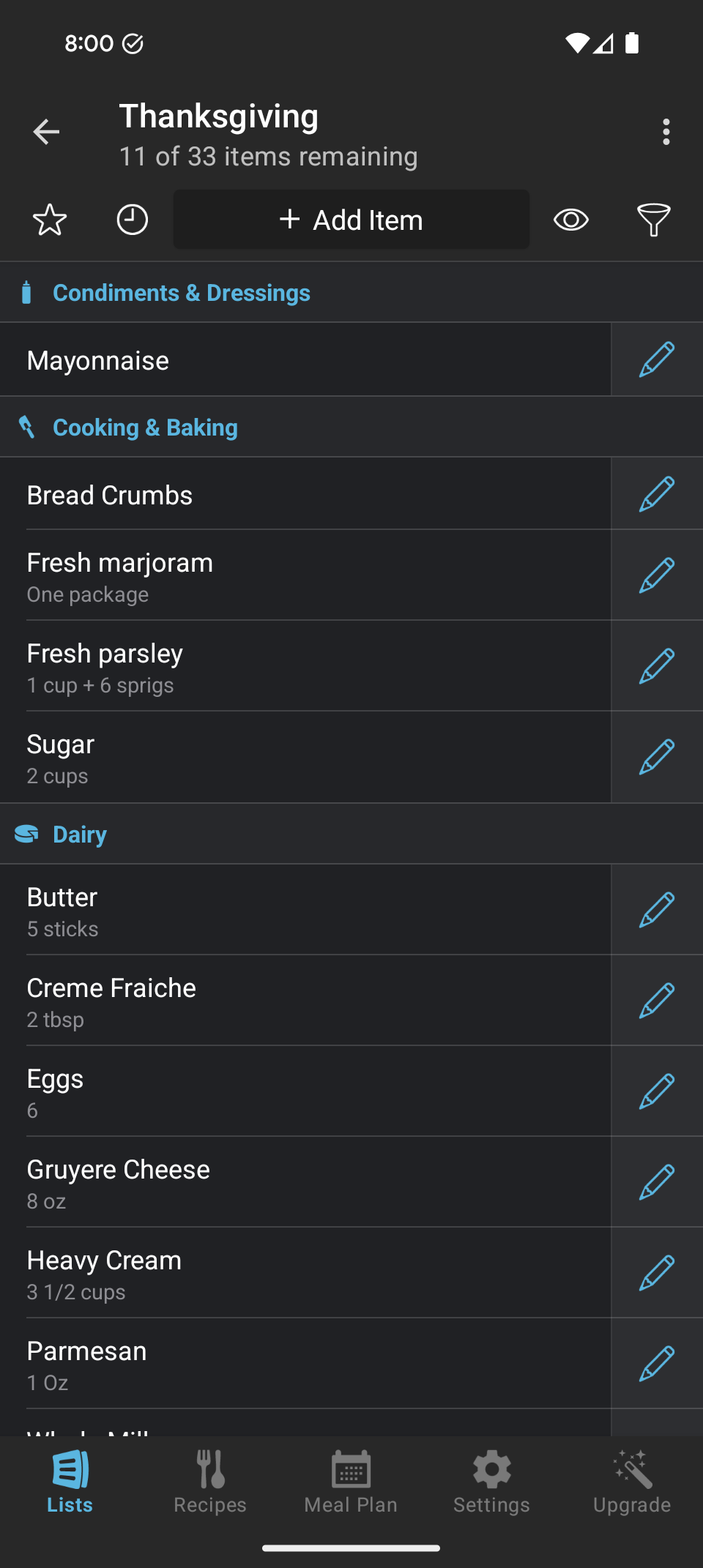Tap the pencil beside Gruyere Cheese
703x1568 pixels.
point(657,1182)
